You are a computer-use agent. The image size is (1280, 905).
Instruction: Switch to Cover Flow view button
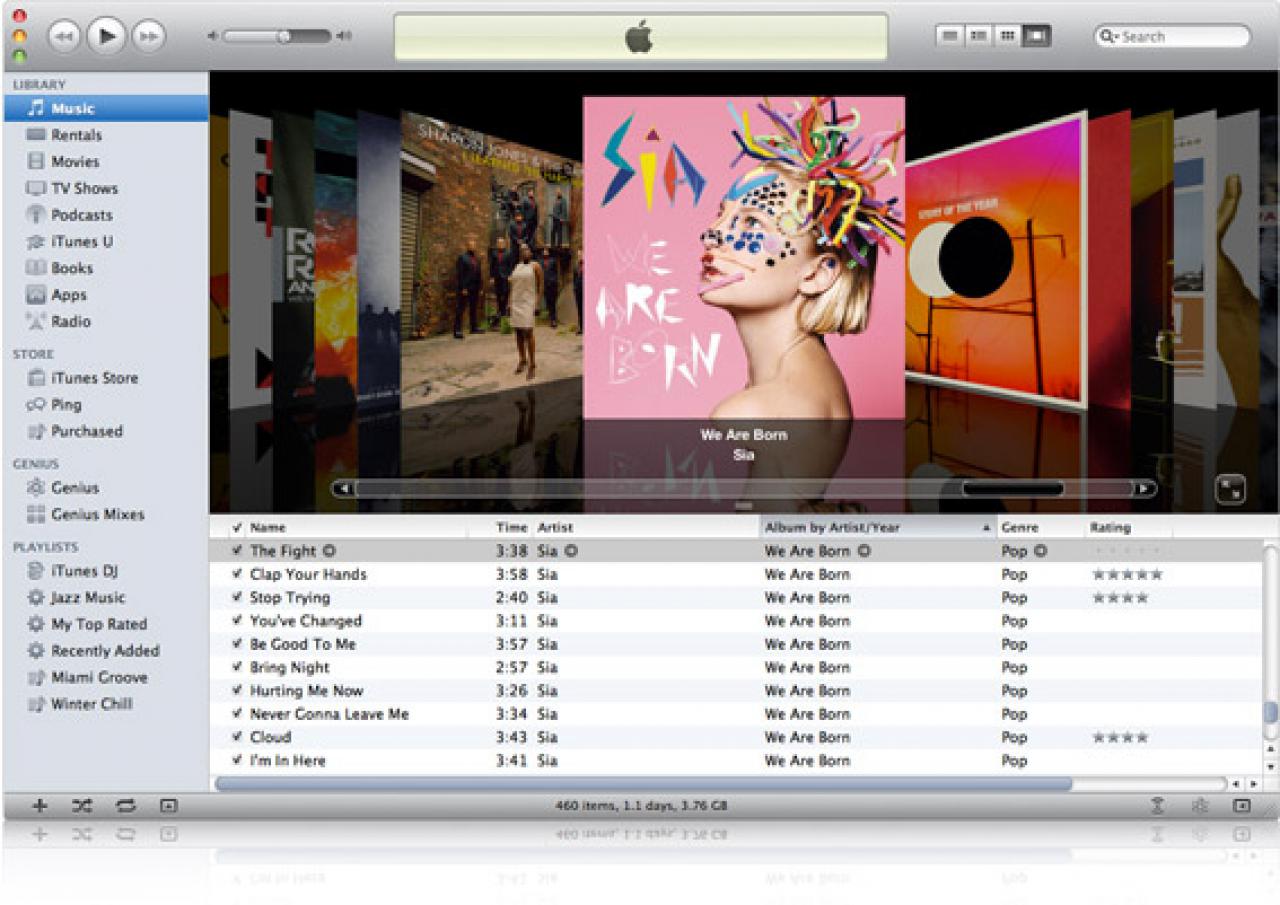tap(1036, 35)
